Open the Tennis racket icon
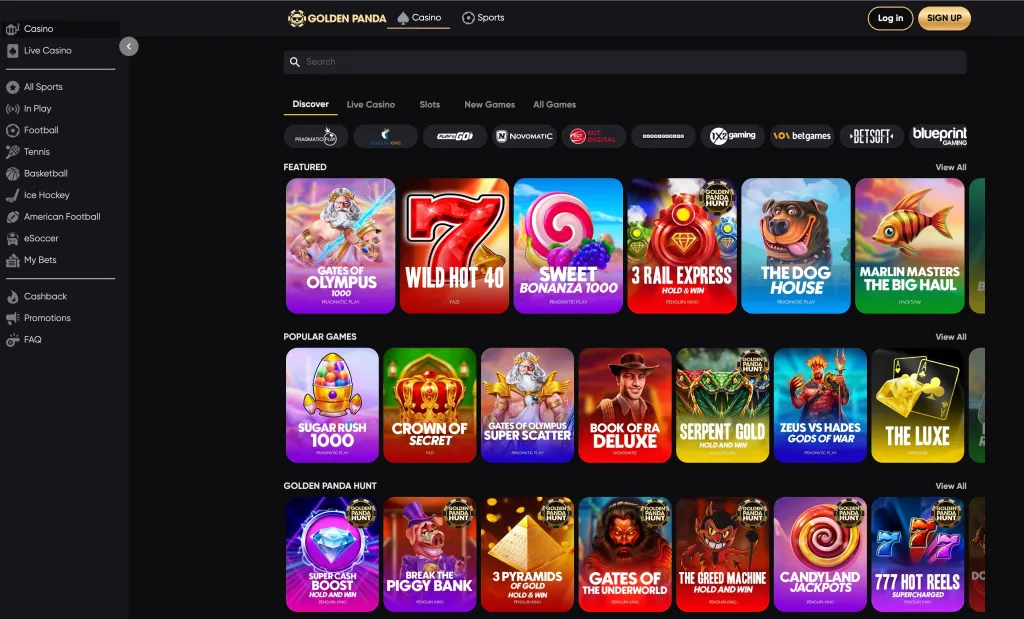 coord(12,151)
